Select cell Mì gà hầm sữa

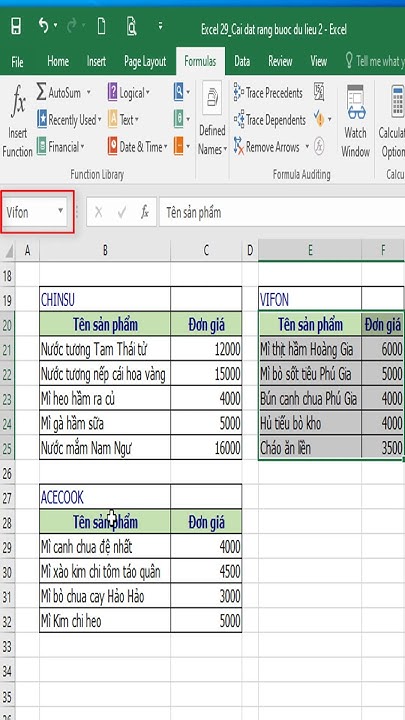pos(105,423)
